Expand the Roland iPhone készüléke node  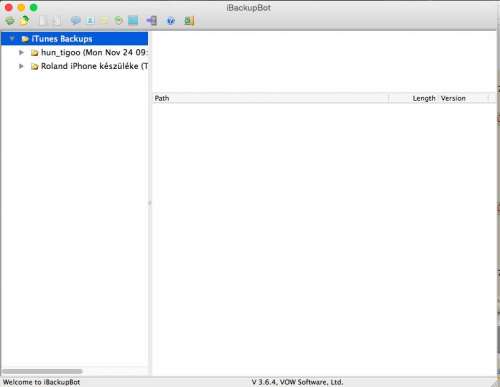pos(21,66)
